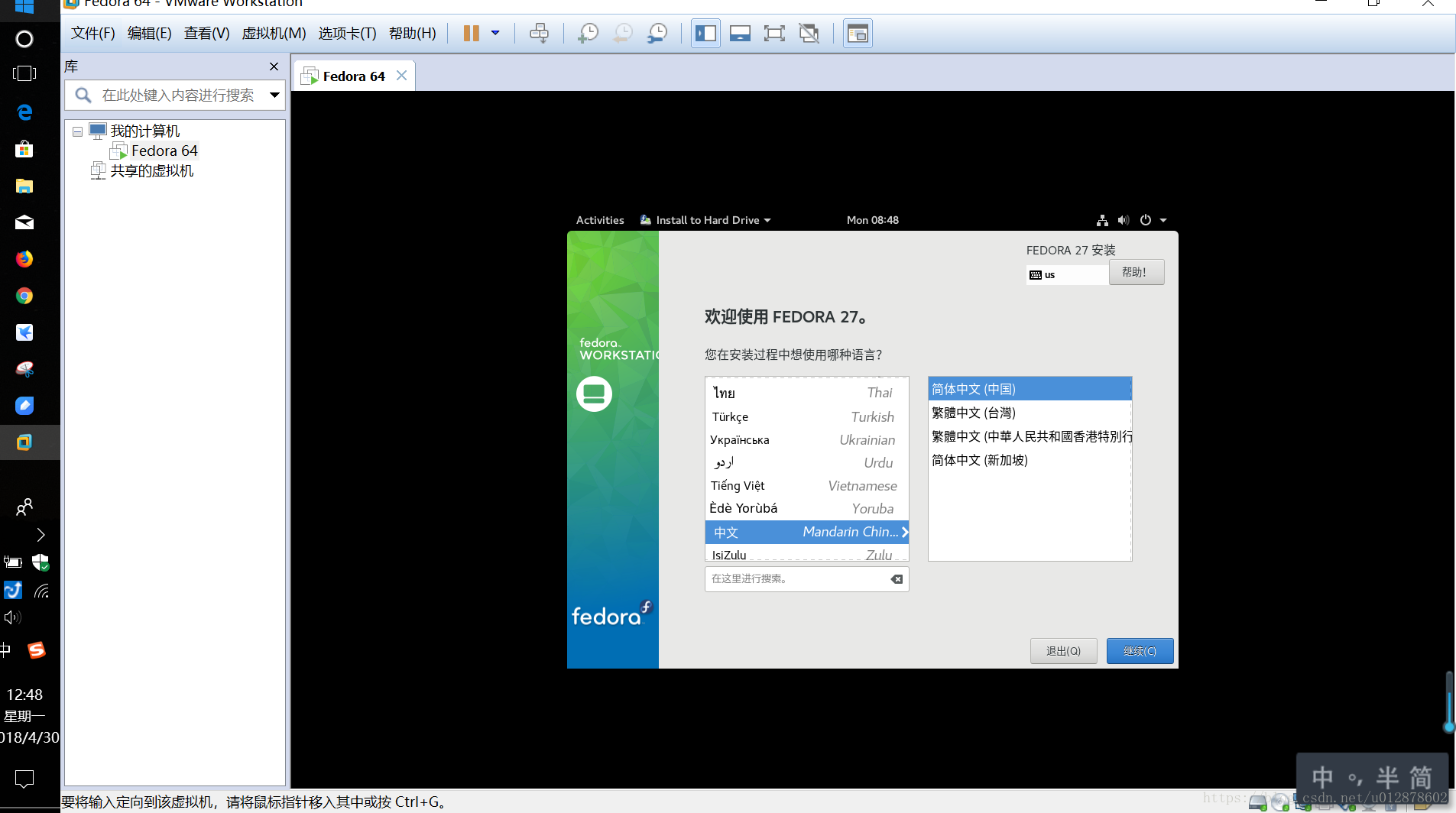Viewport: 1456px width, 813px height.
Task: Open the Install to Hard Drive app menu
Action: 706,220
